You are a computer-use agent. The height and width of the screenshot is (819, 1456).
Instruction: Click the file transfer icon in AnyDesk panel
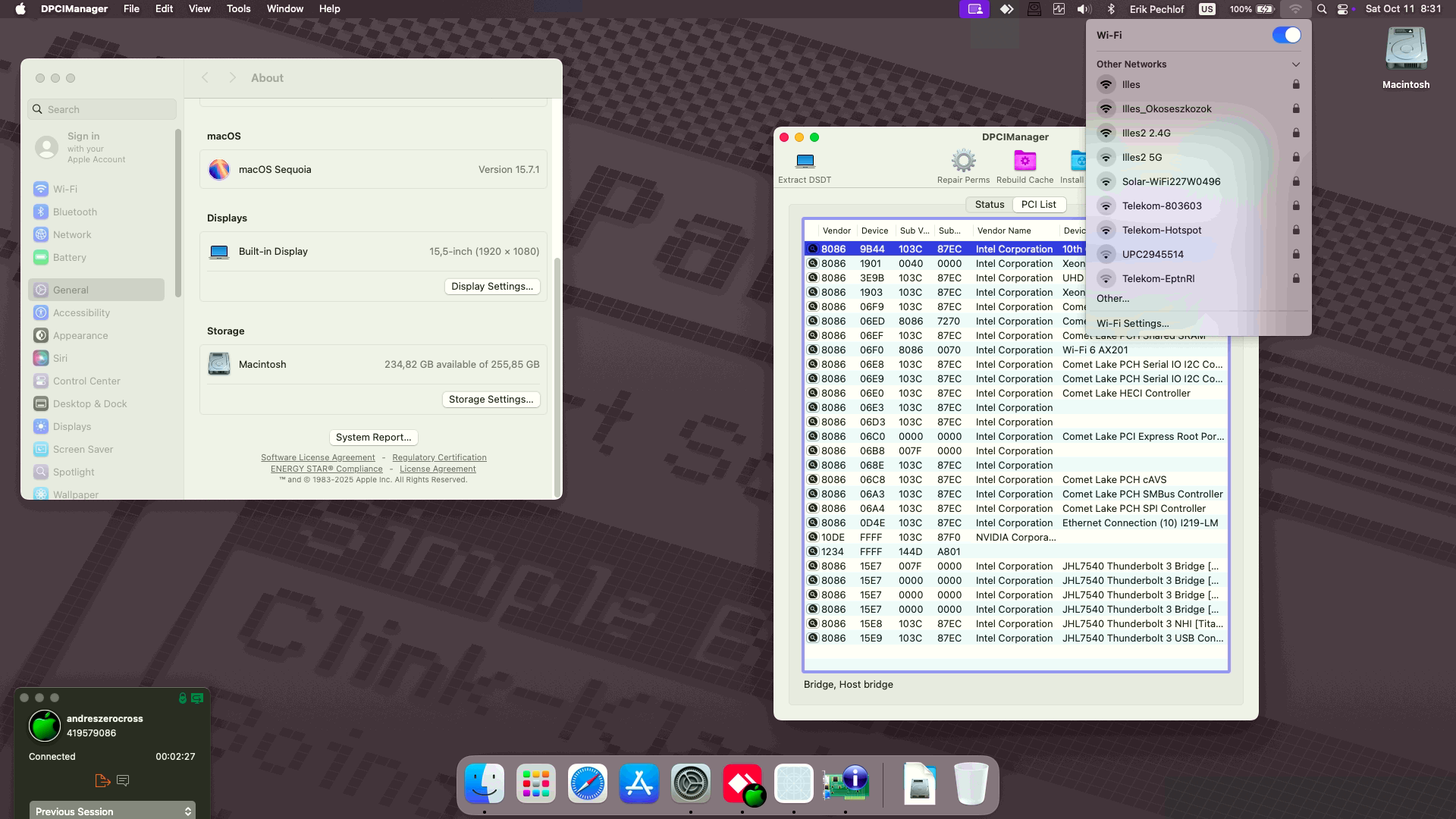click(x=102, y=780)
